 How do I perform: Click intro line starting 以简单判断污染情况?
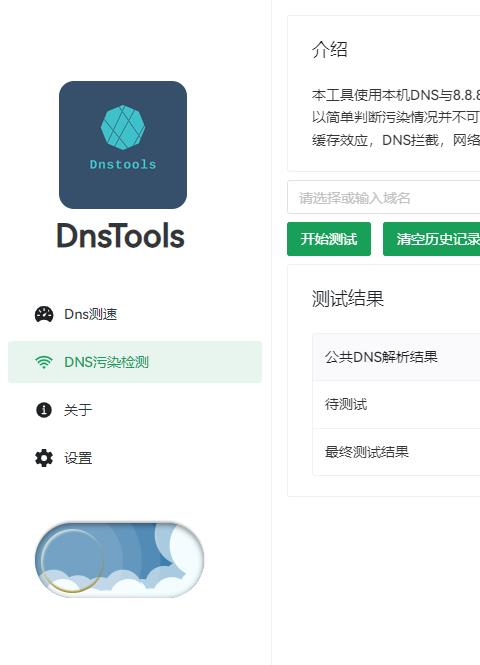coord(396,117)
